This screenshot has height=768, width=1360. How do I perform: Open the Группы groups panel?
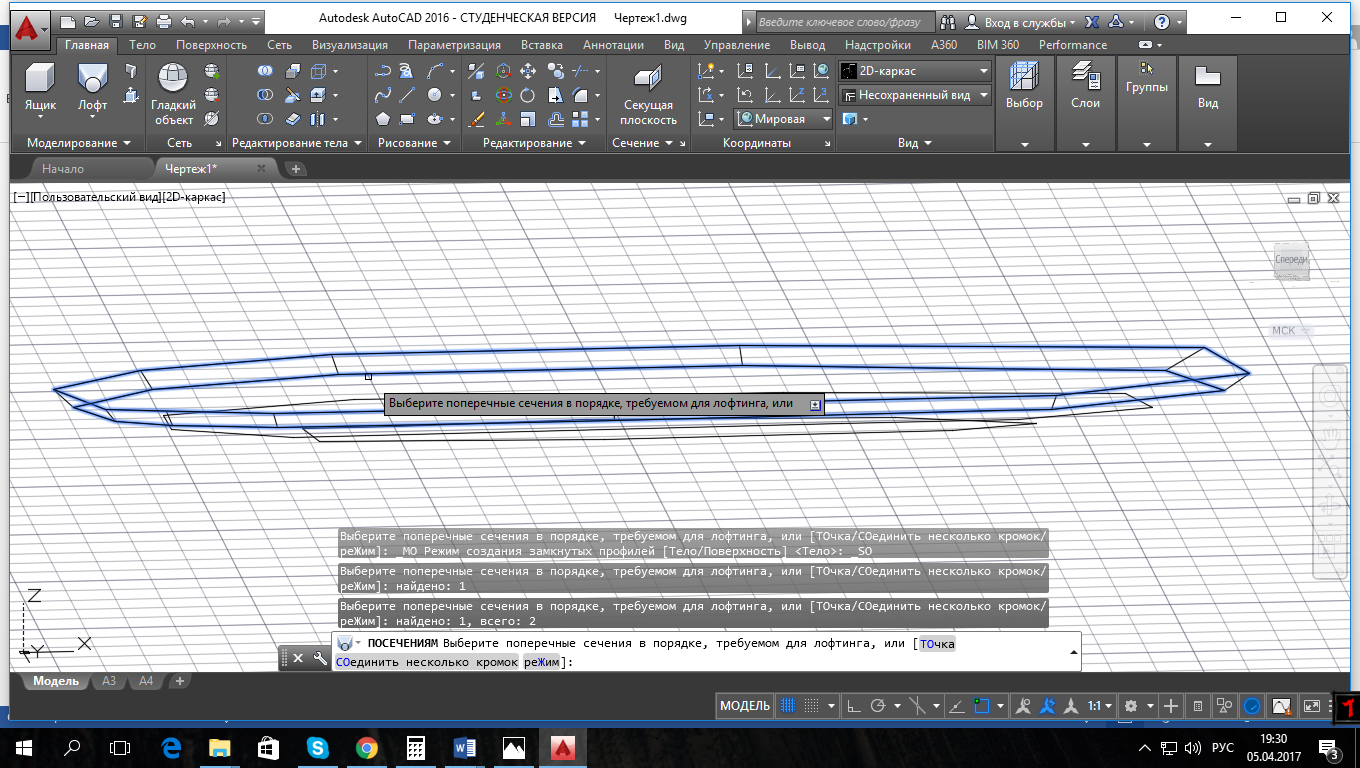(1146, 68)
